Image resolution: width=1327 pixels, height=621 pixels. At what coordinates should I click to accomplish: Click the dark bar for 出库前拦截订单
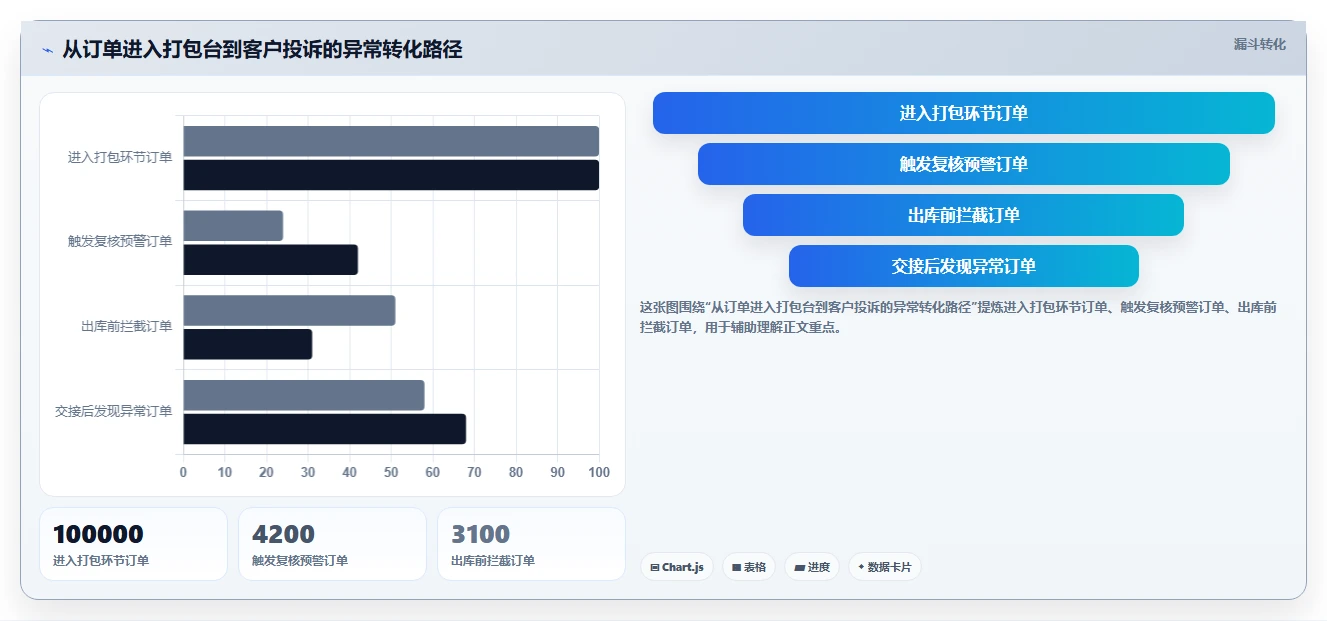tap(247, 345)
